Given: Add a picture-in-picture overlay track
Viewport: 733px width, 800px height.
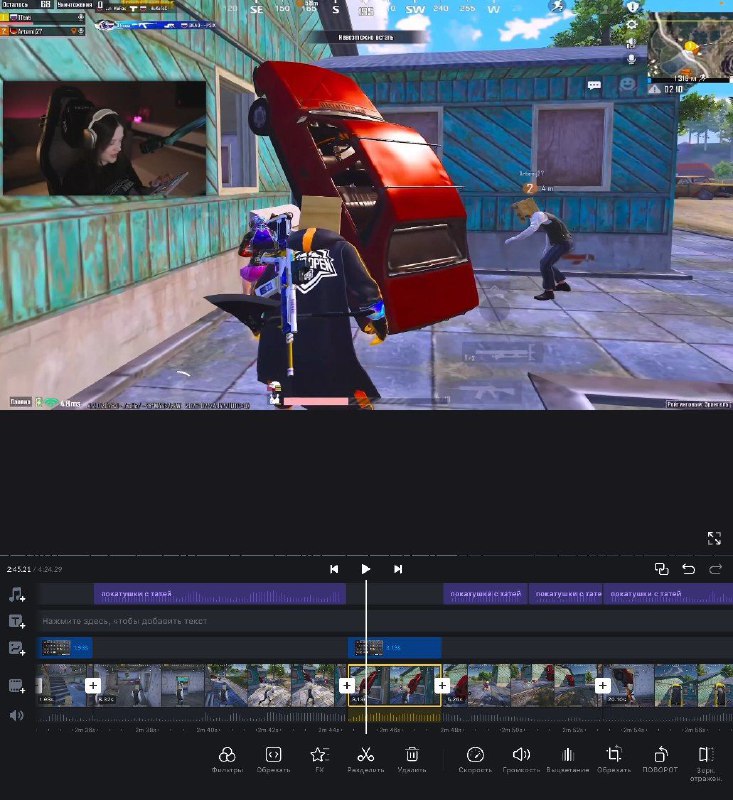Looking at the screenshot, I should [x=16, y=648].
